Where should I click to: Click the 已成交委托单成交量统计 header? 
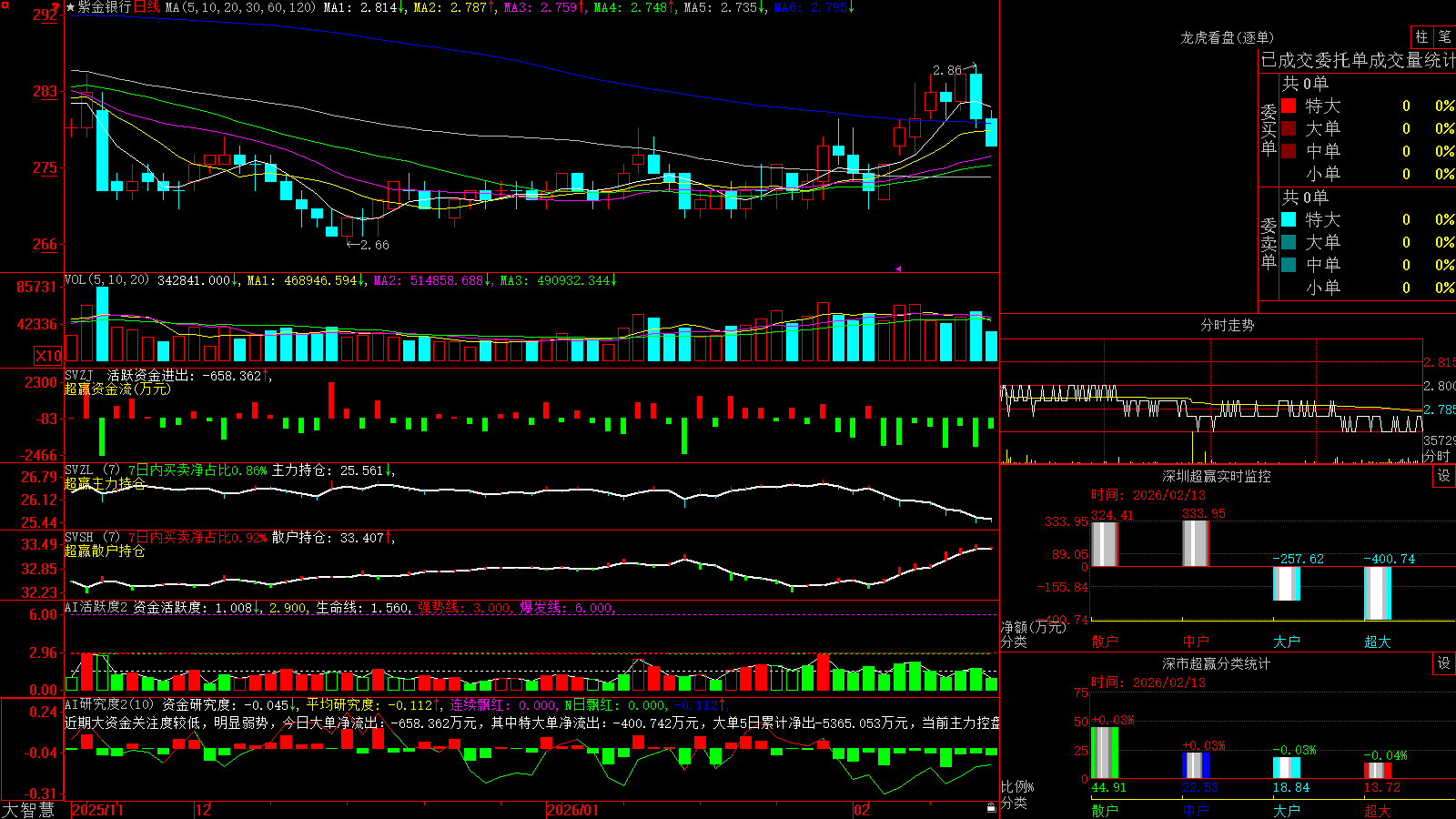(1358, 61)
